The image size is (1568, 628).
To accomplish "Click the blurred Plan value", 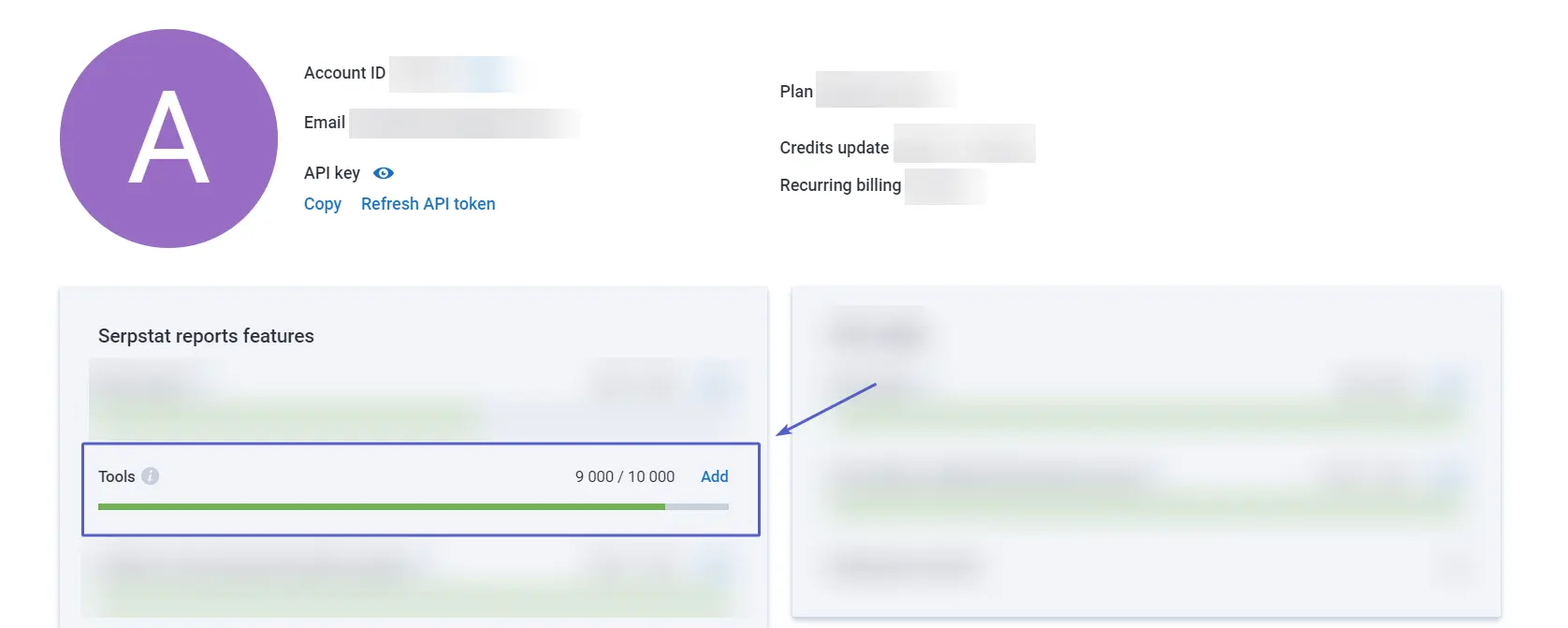I will tap(885, 90).
